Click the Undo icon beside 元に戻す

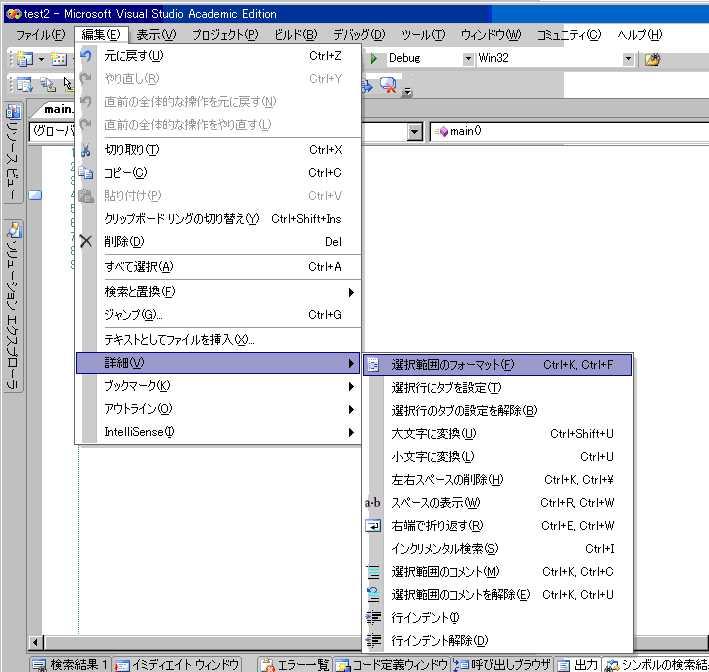point(85,56)
